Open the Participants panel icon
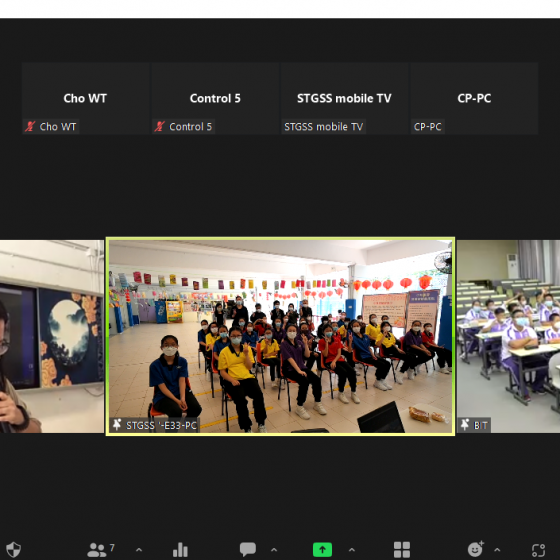Viewport: 560px width, 560px height. (x=97, y=550)
